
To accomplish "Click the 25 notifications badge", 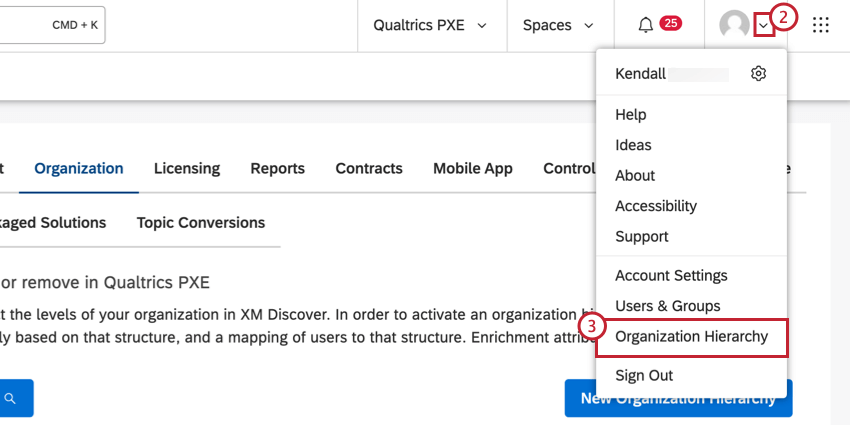I will click(670, 24).
